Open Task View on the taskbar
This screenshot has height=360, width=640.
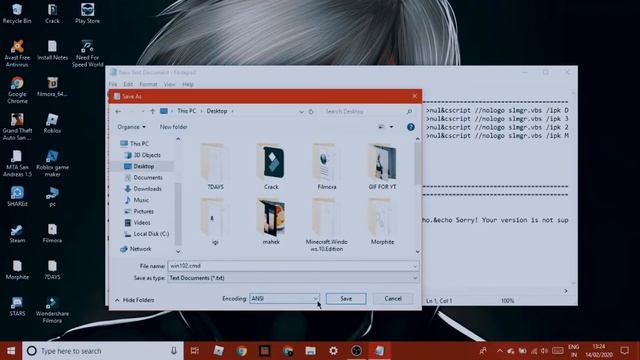coord(195,351)
